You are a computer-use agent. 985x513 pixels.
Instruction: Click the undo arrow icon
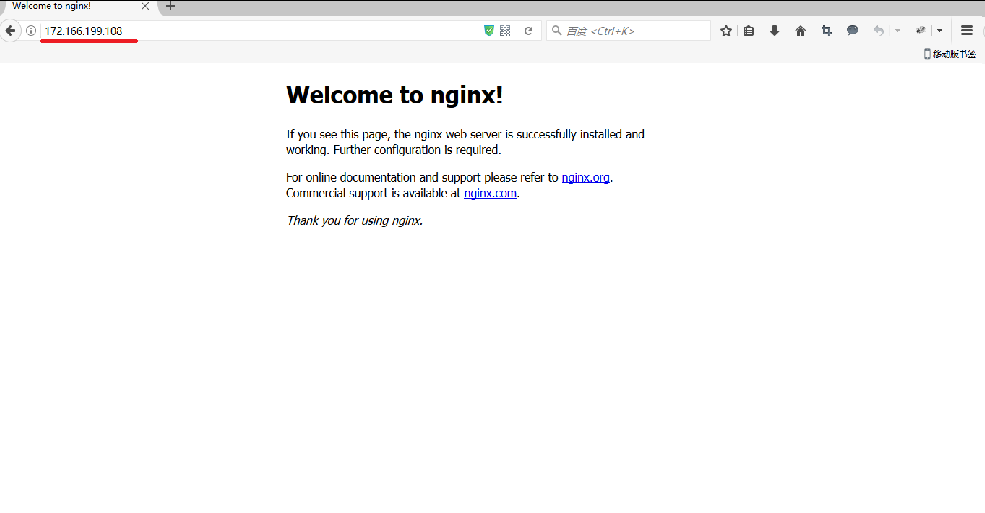pyautogui.click(x=879, y=30)
